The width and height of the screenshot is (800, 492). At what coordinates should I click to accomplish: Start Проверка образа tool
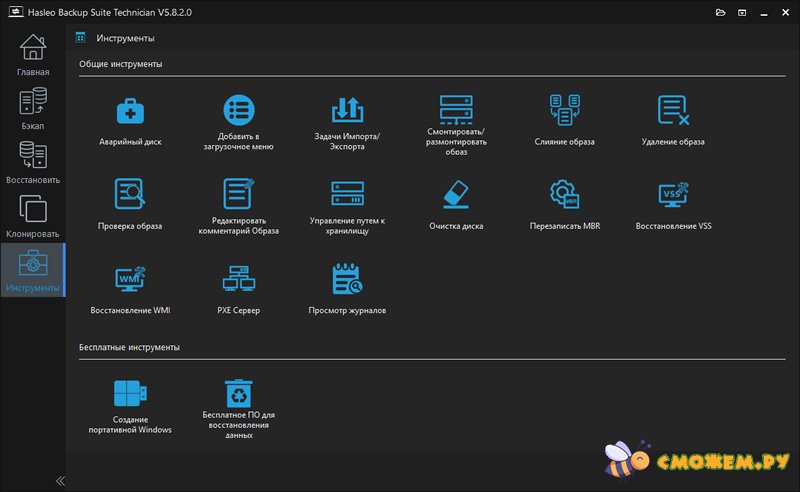(x=130, y=194)
